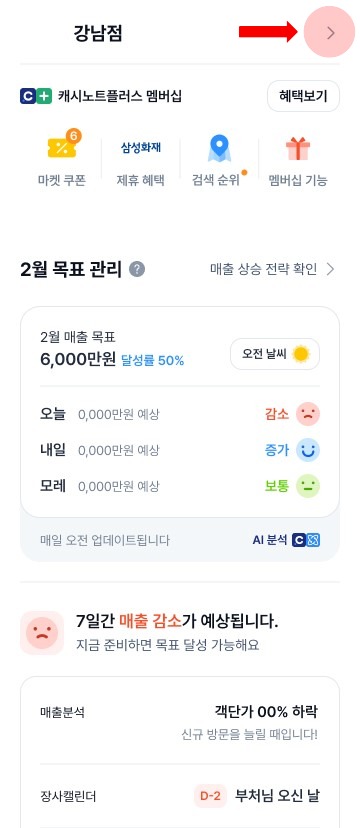Click the 혜택보기 button
This screenshot has height=828, width=360.
point(303,96)
